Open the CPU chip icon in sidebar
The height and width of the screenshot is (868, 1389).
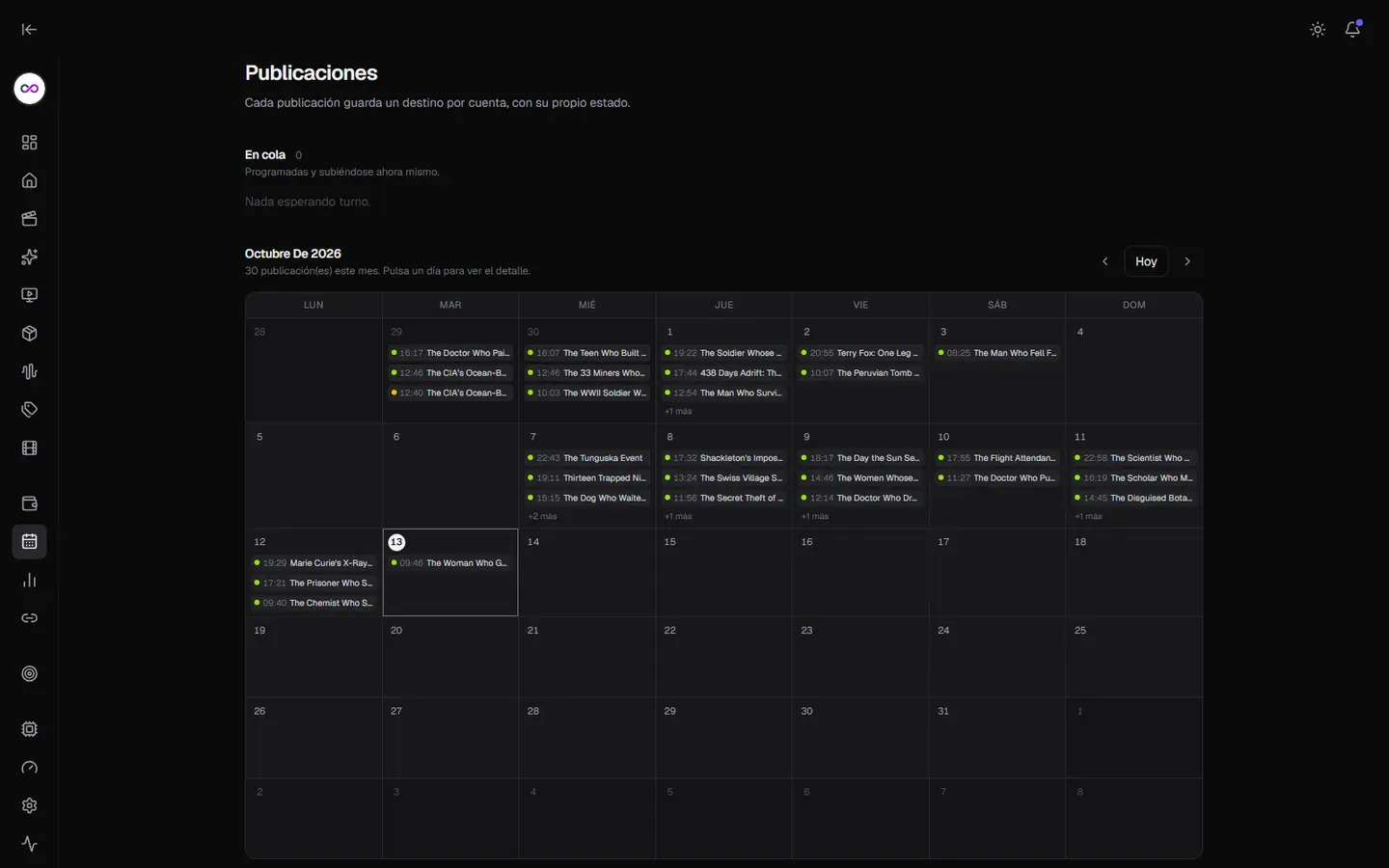pos(30,729)
